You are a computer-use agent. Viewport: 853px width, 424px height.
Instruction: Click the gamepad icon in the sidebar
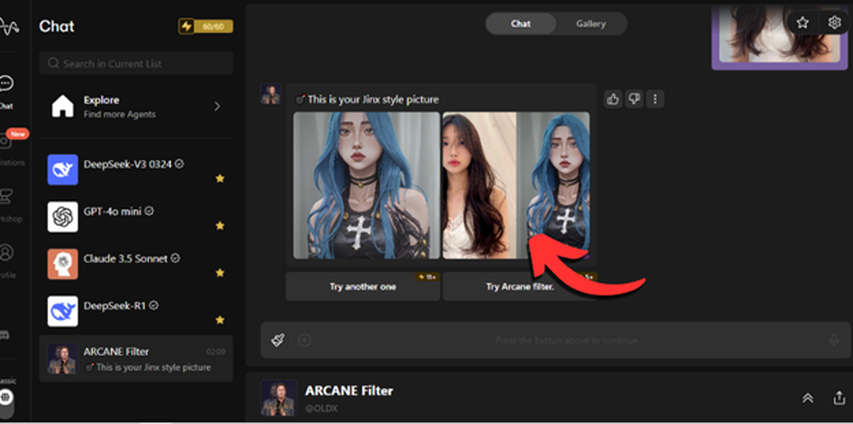pyautogui.click(x=4, y=335)
